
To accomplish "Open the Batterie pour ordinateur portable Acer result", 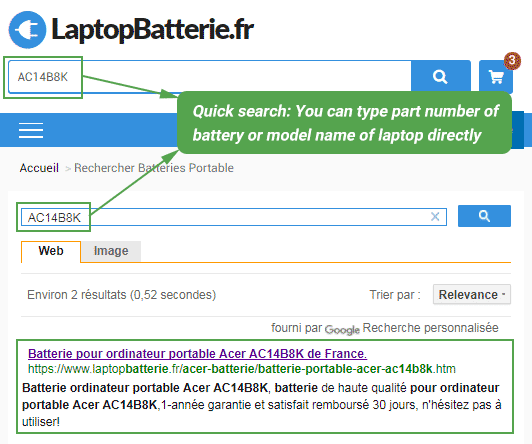I will (x=197, y=353).
